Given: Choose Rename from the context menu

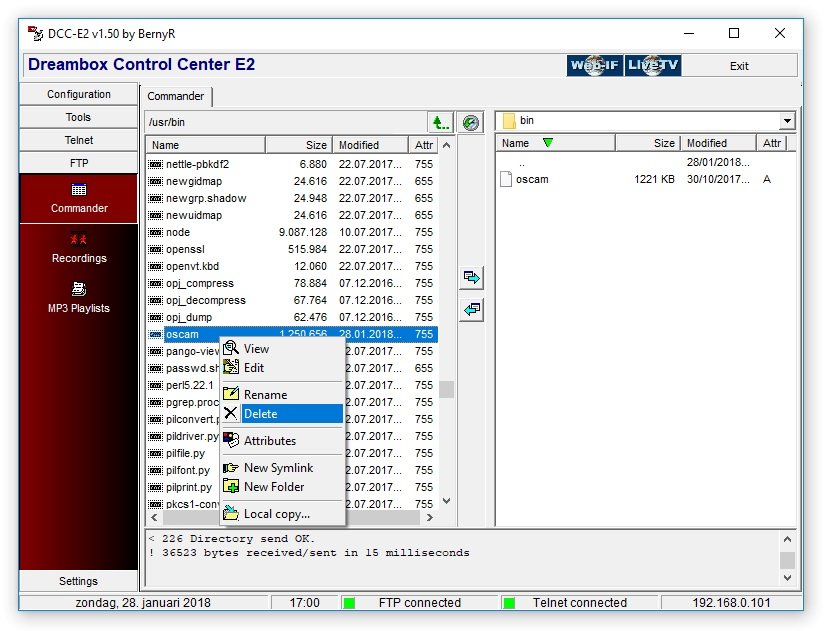Looking at the screenshot, I should coord(283,395).
